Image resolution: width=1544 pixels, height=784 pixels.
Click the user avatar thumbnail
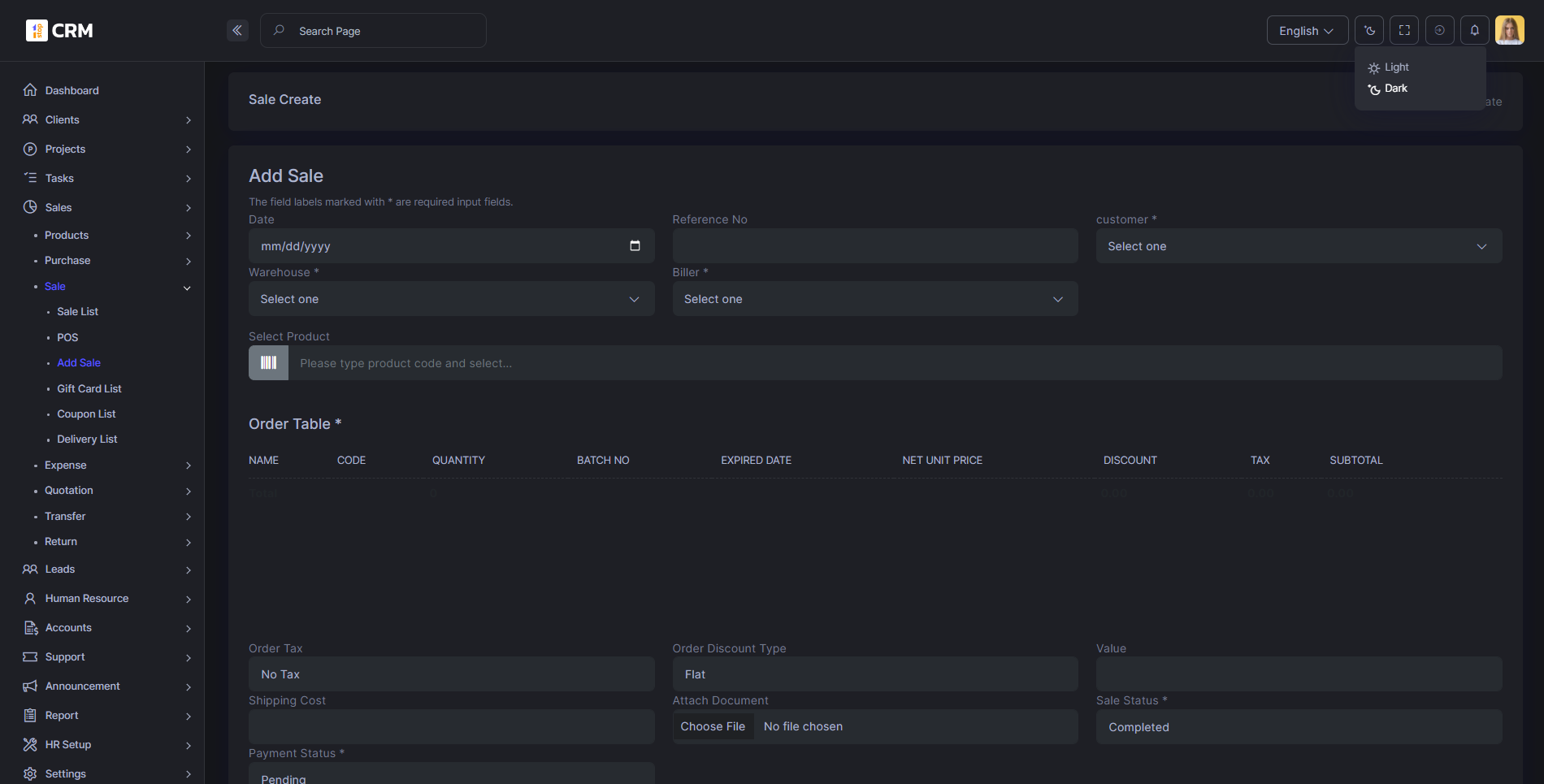click(1509, 31)
